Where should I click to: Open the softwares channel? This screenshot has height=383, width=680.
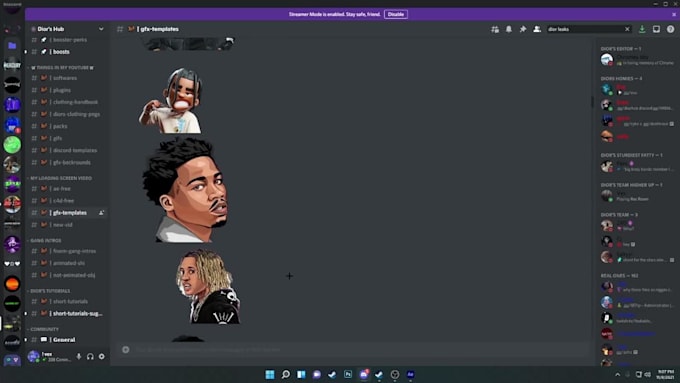point(67,78)
